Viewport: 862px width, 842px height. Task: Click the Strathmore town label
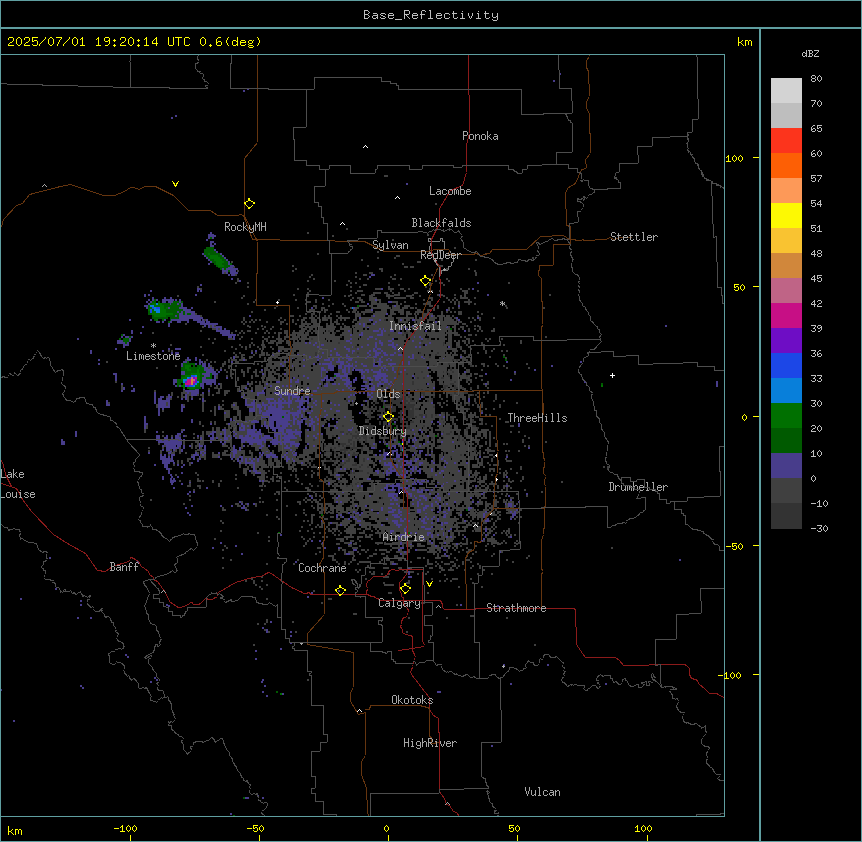pyautogui.click(x=516, y=608)
